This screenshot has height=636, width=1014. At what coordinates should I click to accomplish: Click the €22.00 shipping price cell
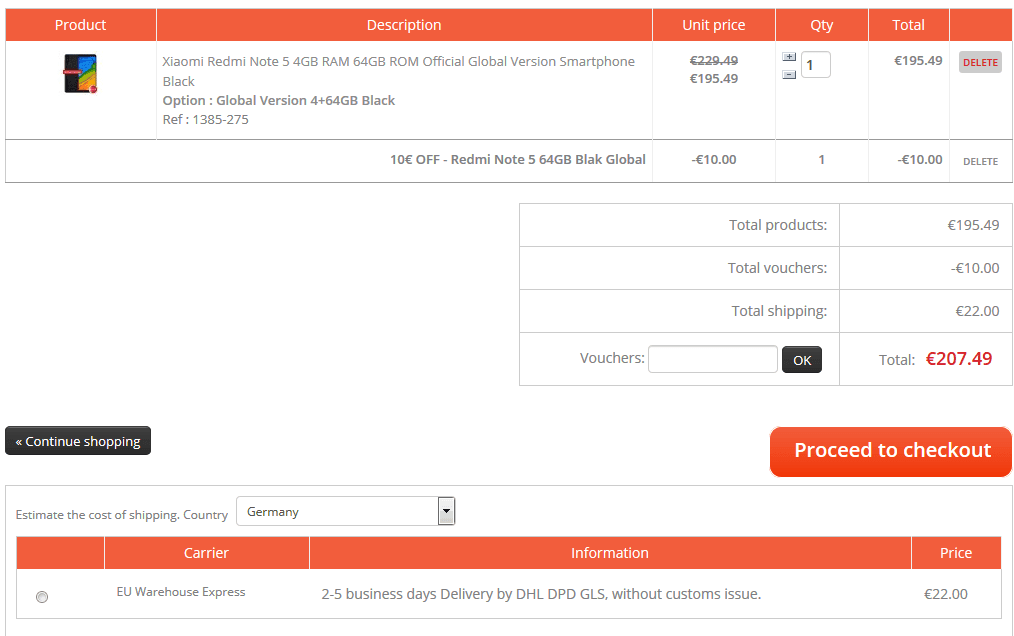pyautogui.click(x=945, y=594)
